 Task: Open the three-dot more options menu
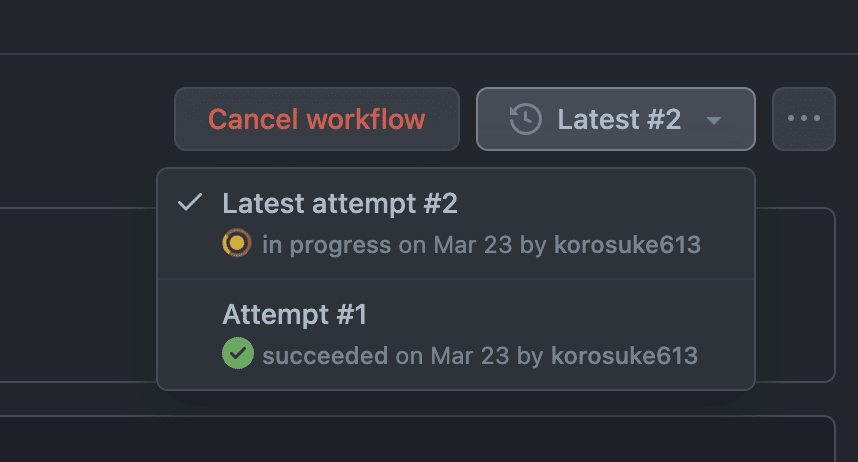(x=804, y=119)
